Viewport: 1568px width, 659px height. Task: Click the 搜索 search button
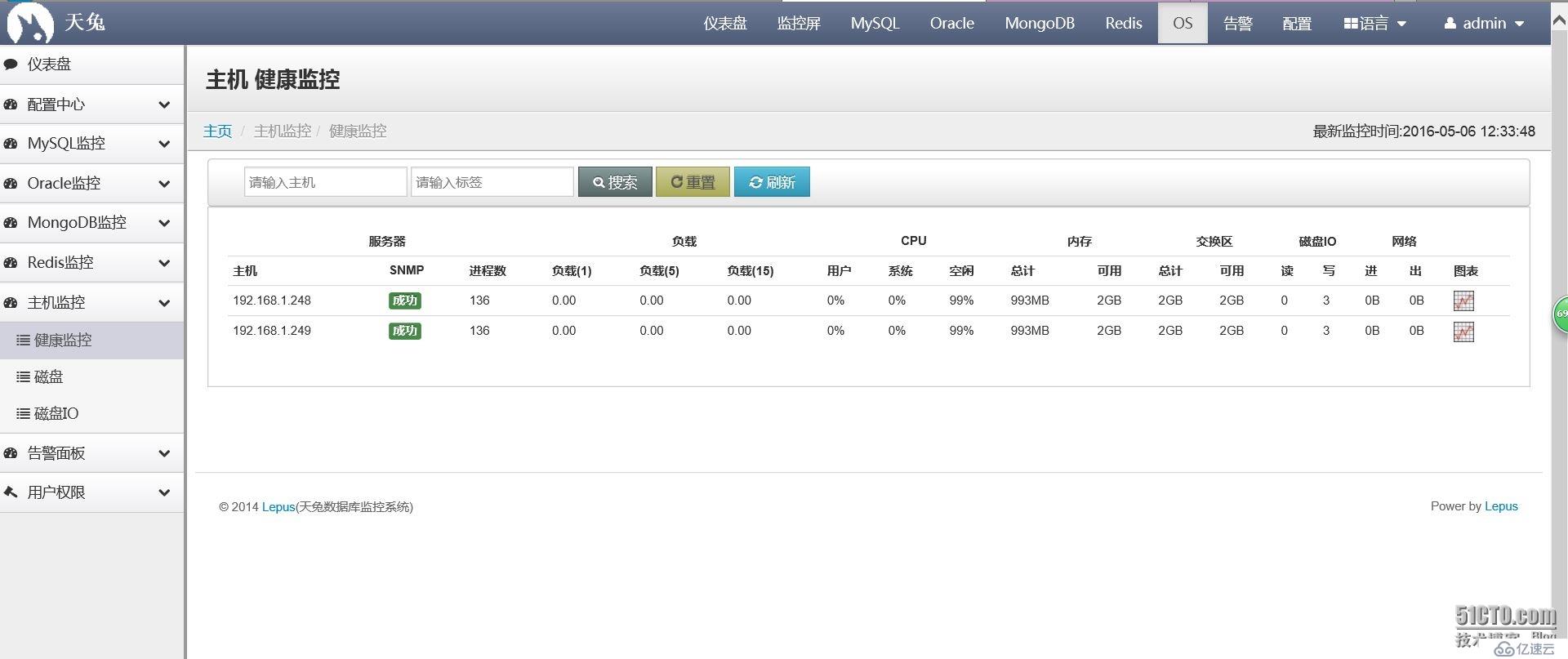(x=615, y=182)
